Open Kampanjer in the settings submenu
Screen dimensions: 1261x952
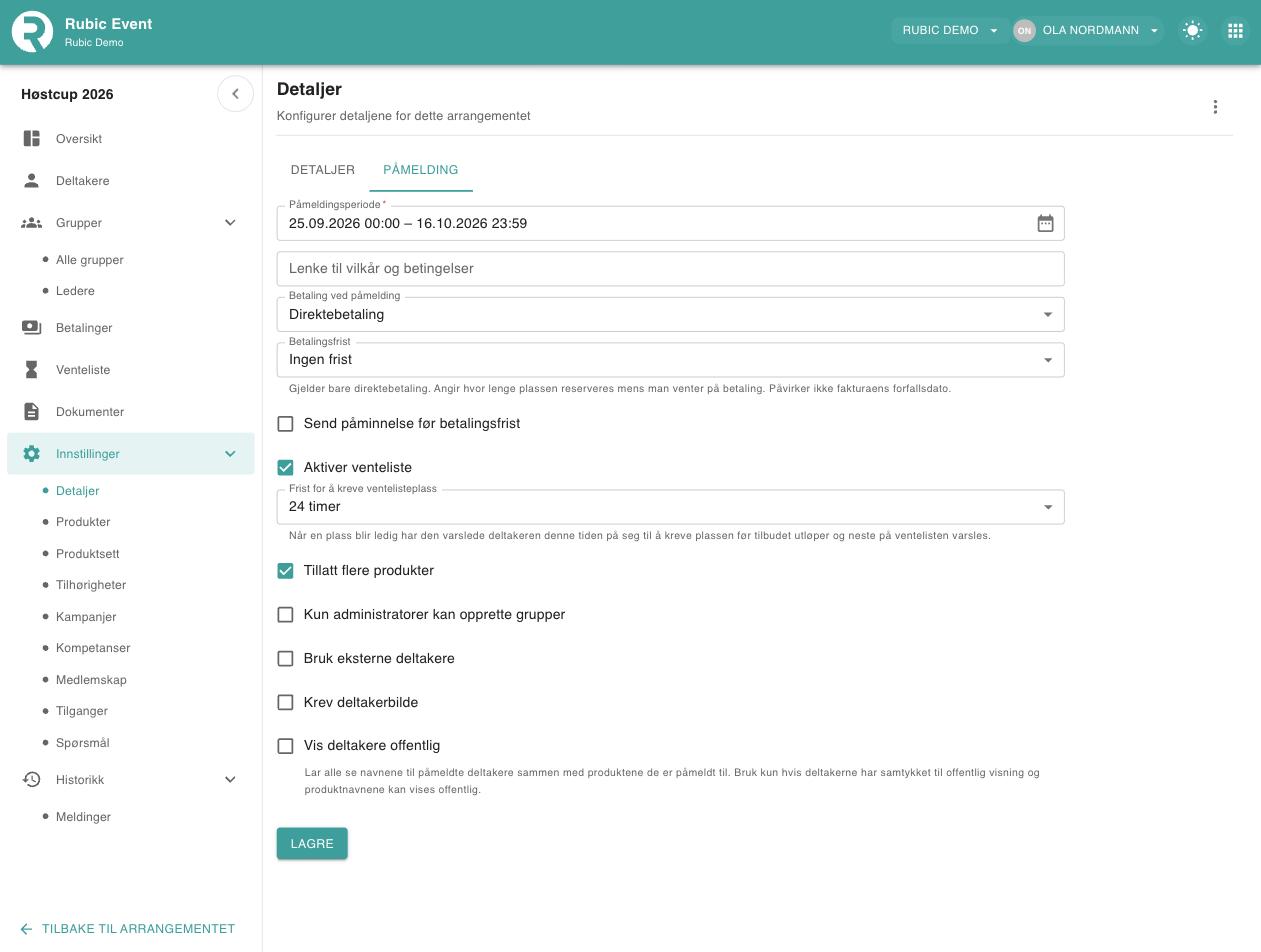[86, 617]
